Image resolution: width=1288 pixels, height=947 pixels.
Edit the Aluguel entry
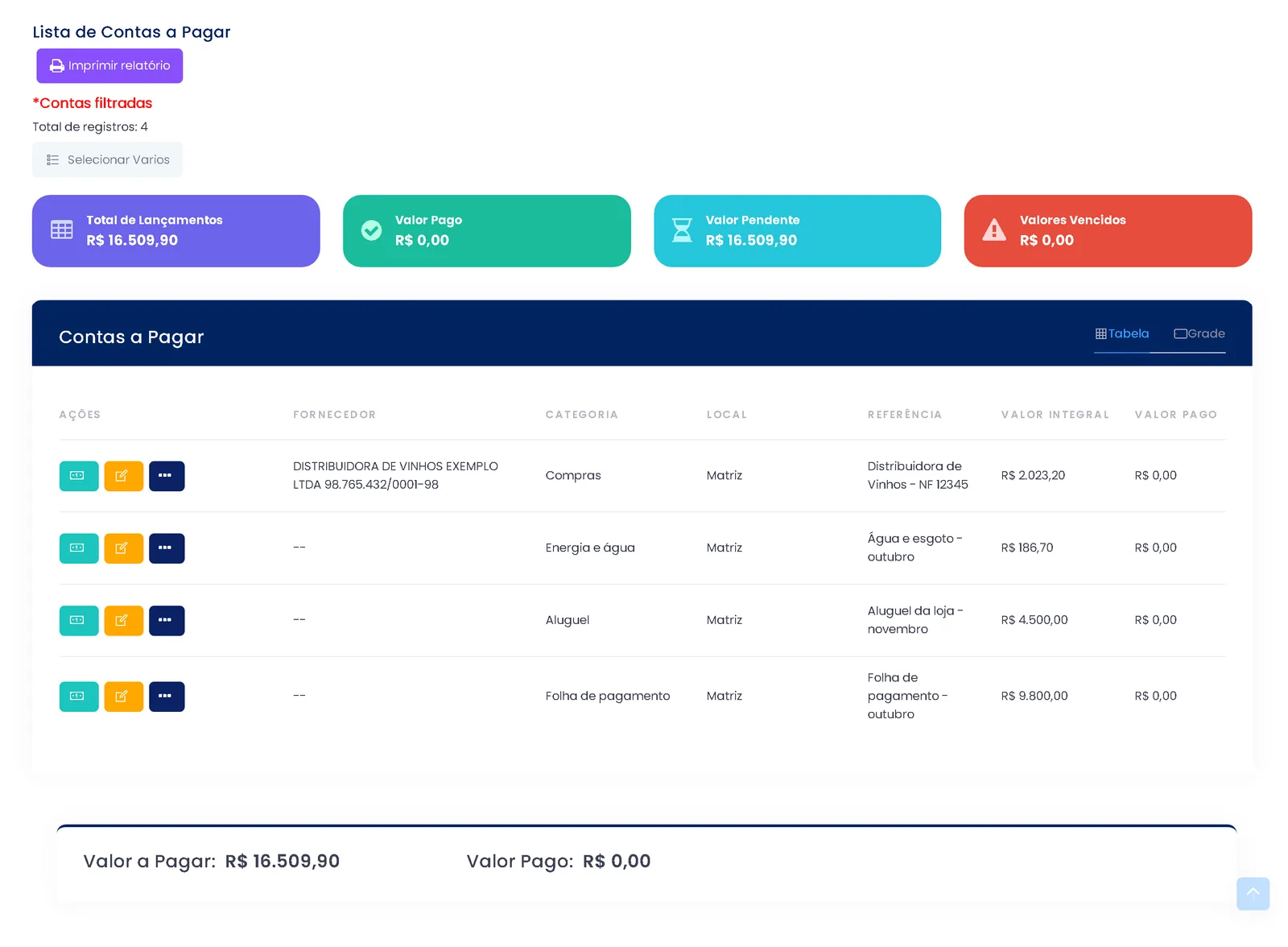[x=123, y=621]
